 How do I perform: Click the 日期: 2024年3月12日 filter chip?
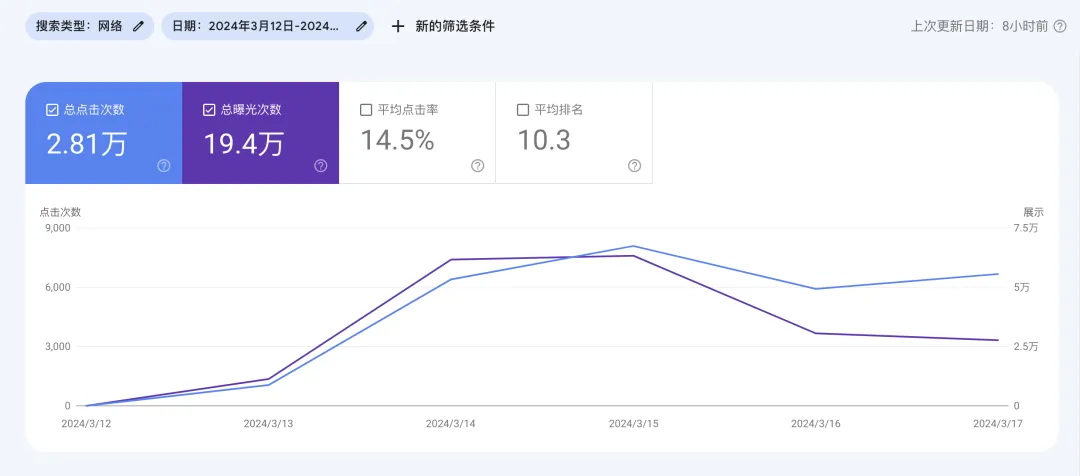tap(267, 26)
